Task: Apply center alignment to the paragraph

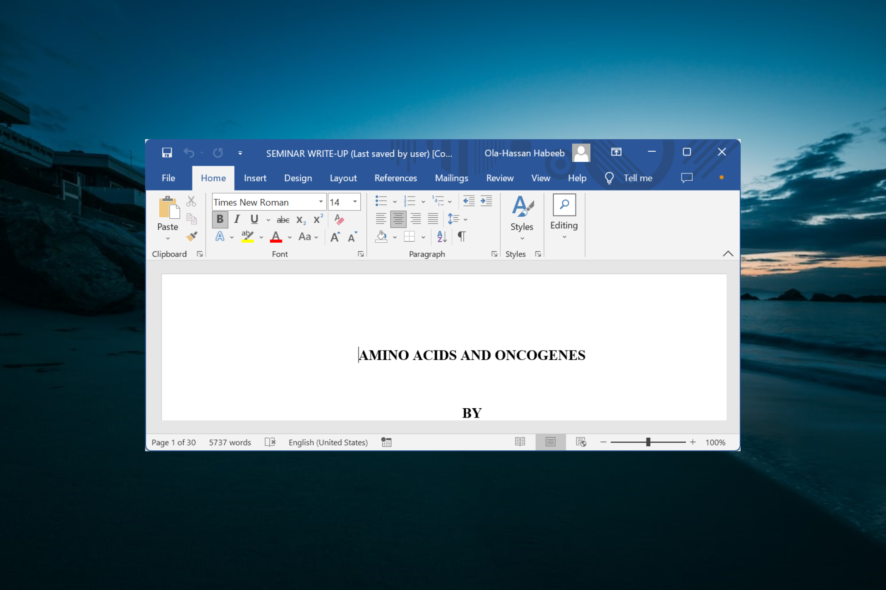Action: click(x=398, y=218)
